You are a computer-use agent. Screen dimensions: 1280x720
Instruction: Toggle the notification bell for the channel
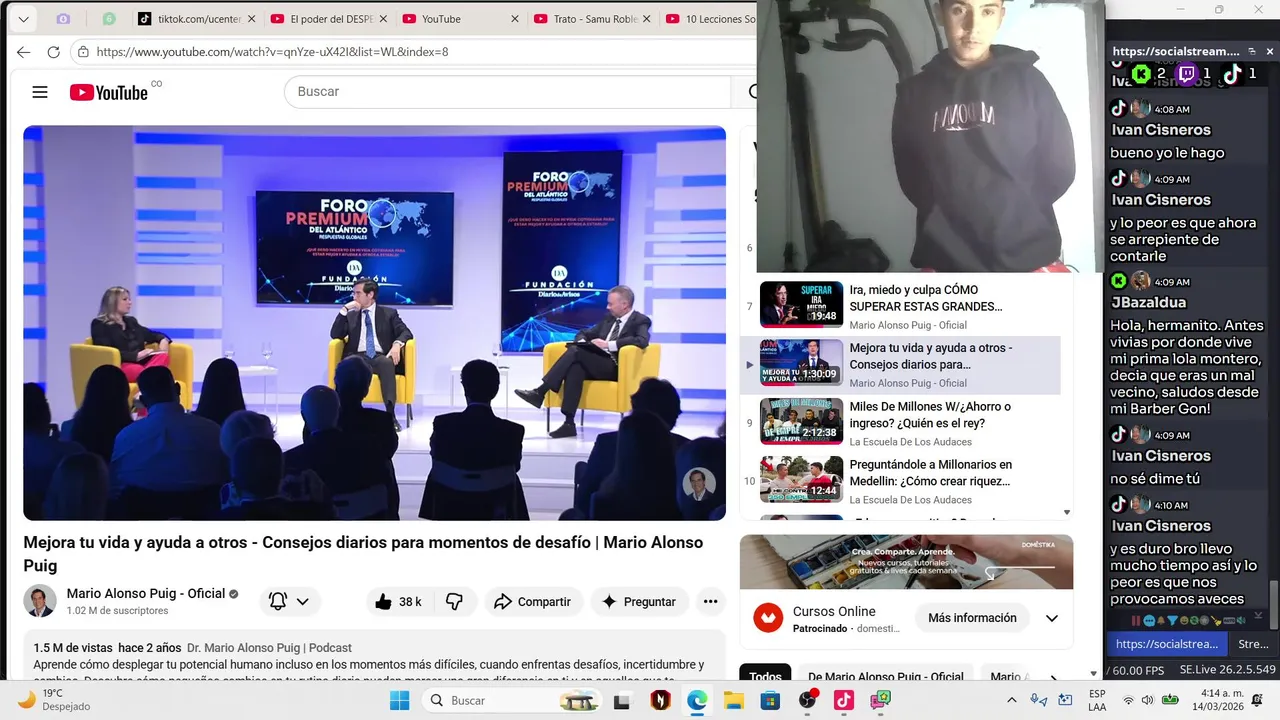tap(278, 602)
